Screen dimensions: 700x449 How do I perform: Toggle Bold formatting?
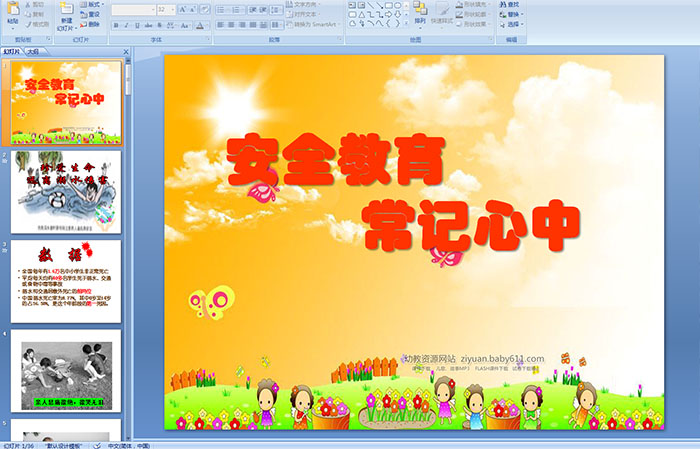[116, 25]
